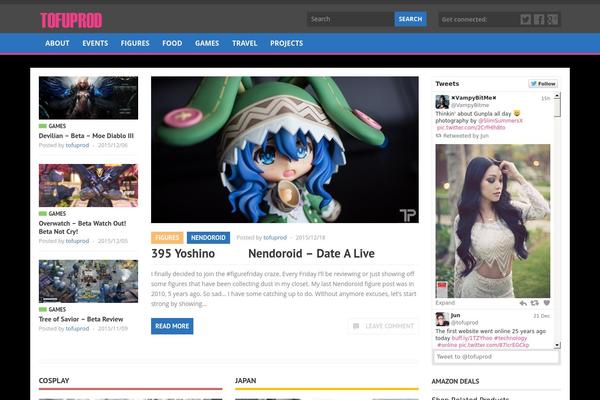Open the Projects menu

point(286,43)
